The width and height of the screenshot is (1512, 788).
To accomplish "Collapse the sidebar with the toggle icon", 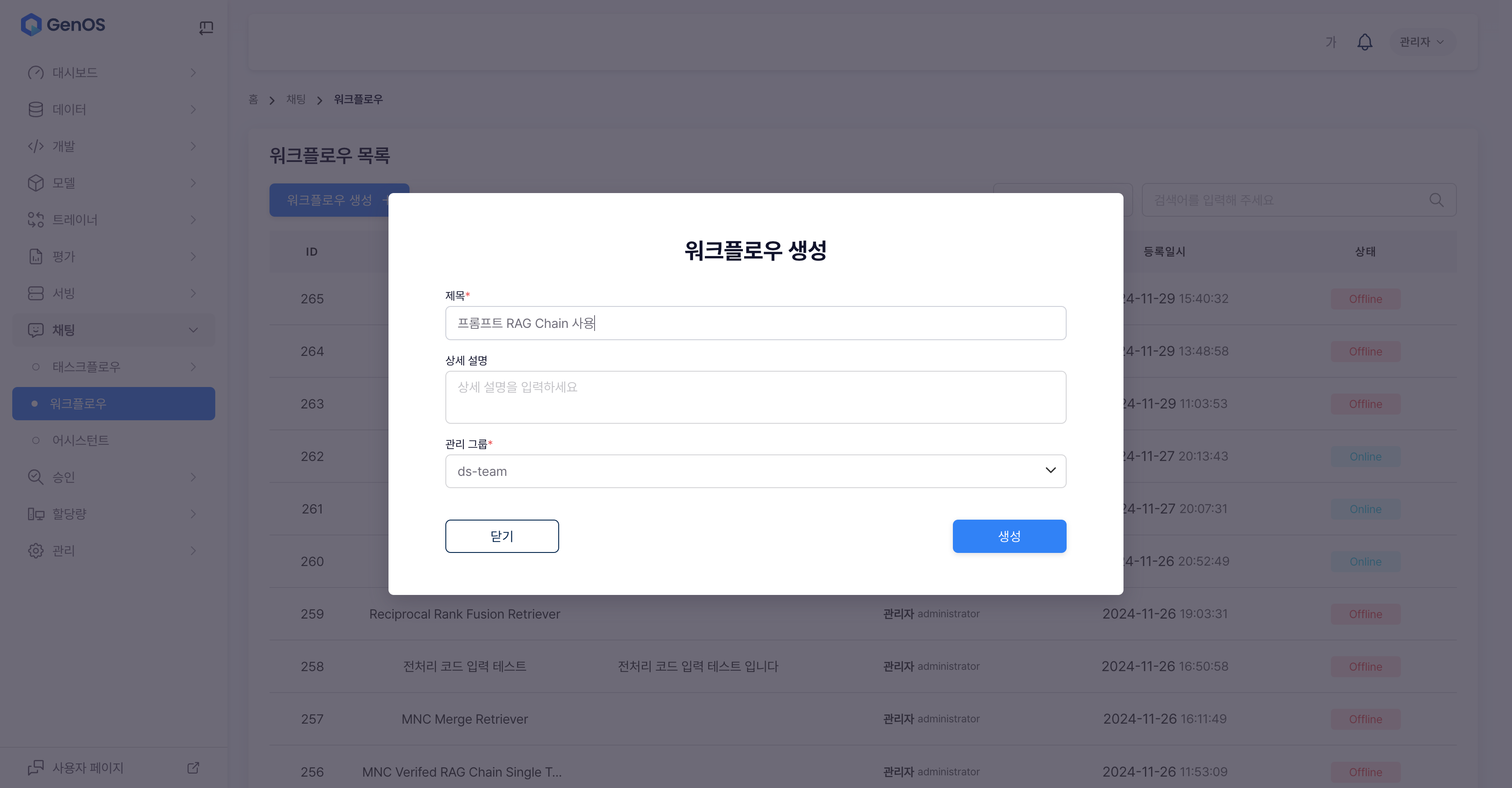I will click(x=206, y=27).
